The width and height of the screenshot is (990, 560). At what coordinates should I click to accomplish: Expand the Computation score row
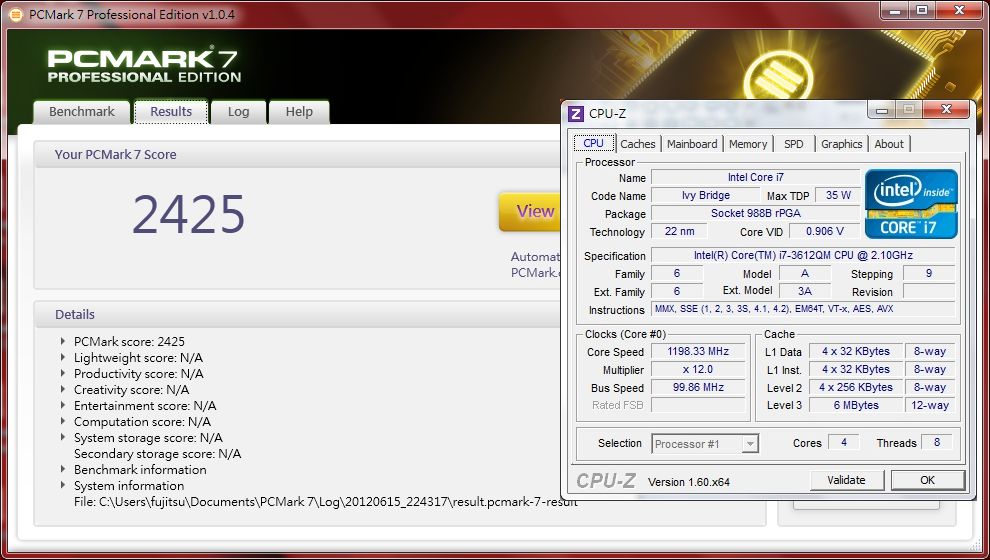[x=63, y=421]
